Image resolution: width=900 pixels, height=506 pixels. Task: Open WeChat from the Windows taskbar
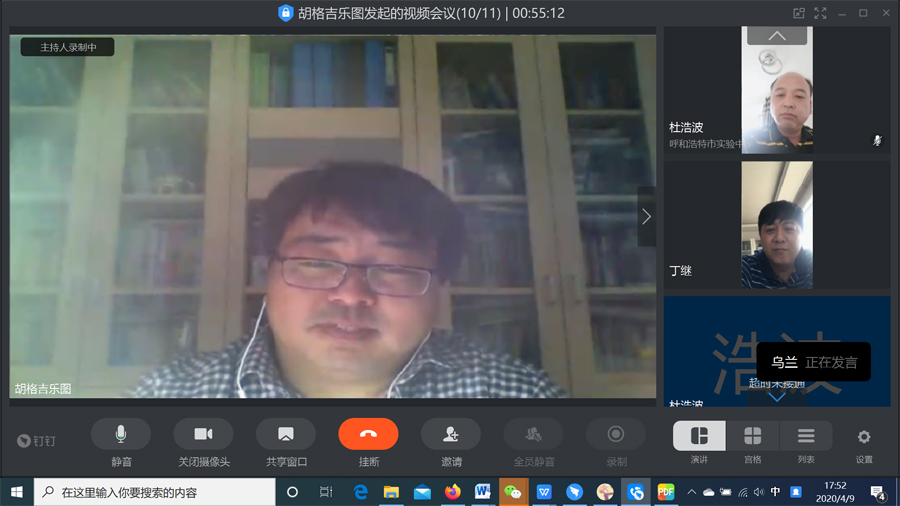[513, 492]
